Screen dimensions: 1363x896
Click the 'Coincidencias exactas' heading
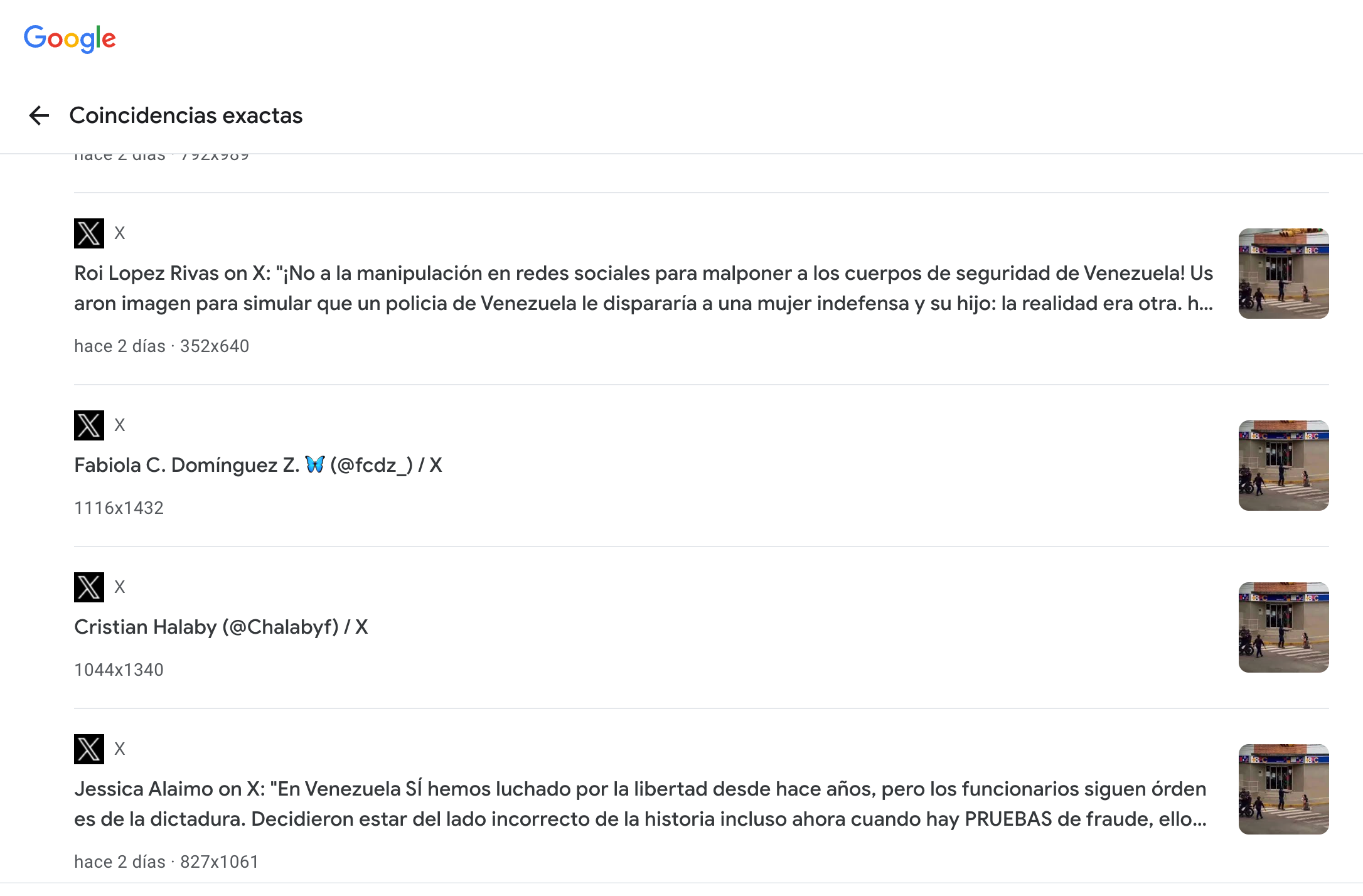click(186, 115)
